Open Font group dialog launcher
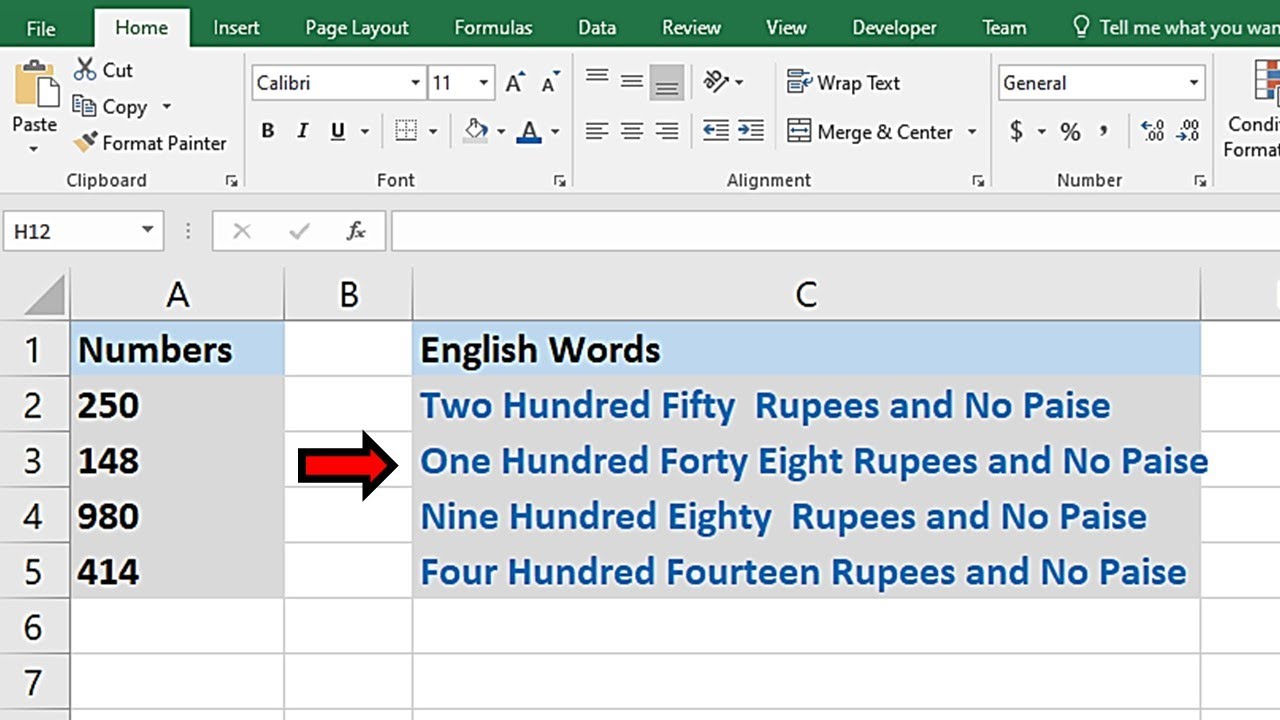 pos(559,181)
